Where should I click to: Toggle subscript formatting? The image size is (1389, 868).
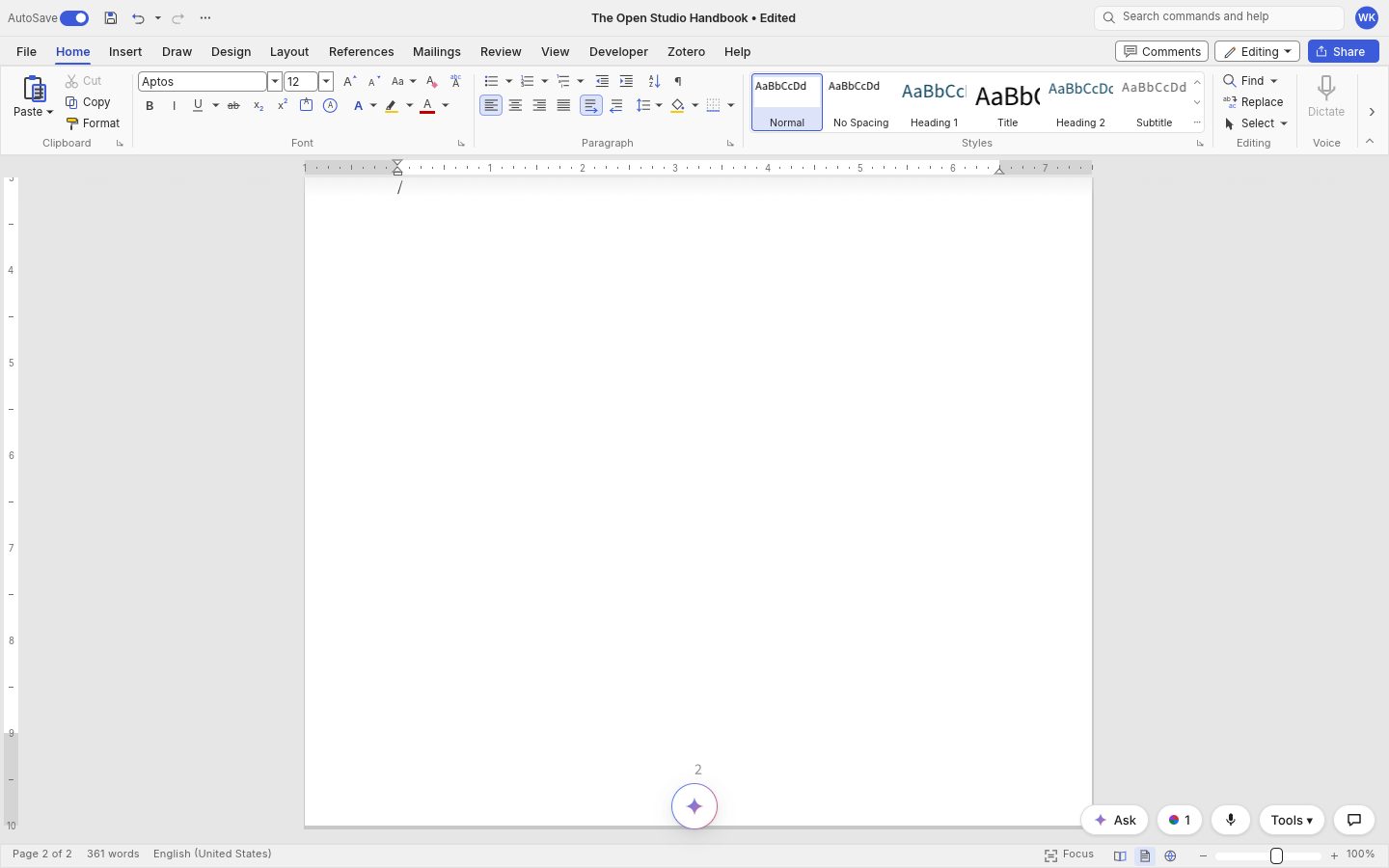click(x=258, y=106)
